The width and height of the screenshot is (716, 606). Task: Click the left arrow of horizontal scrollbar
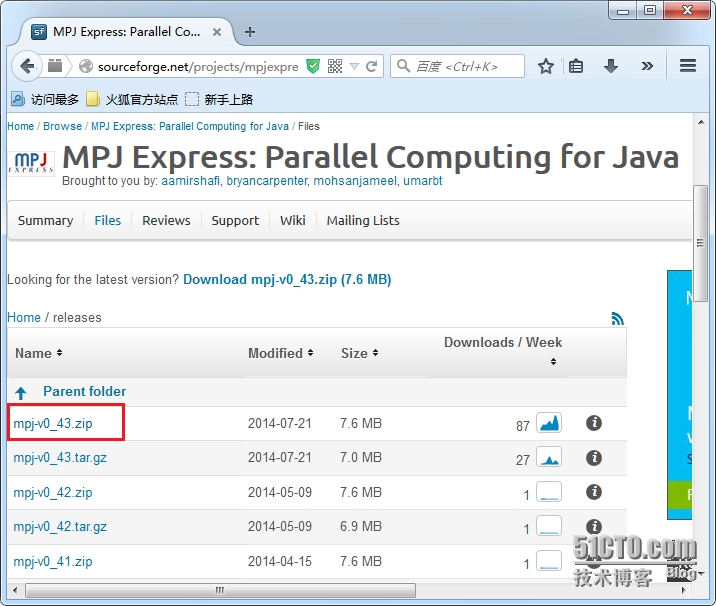pyautogui.click(x=15, y=590)
